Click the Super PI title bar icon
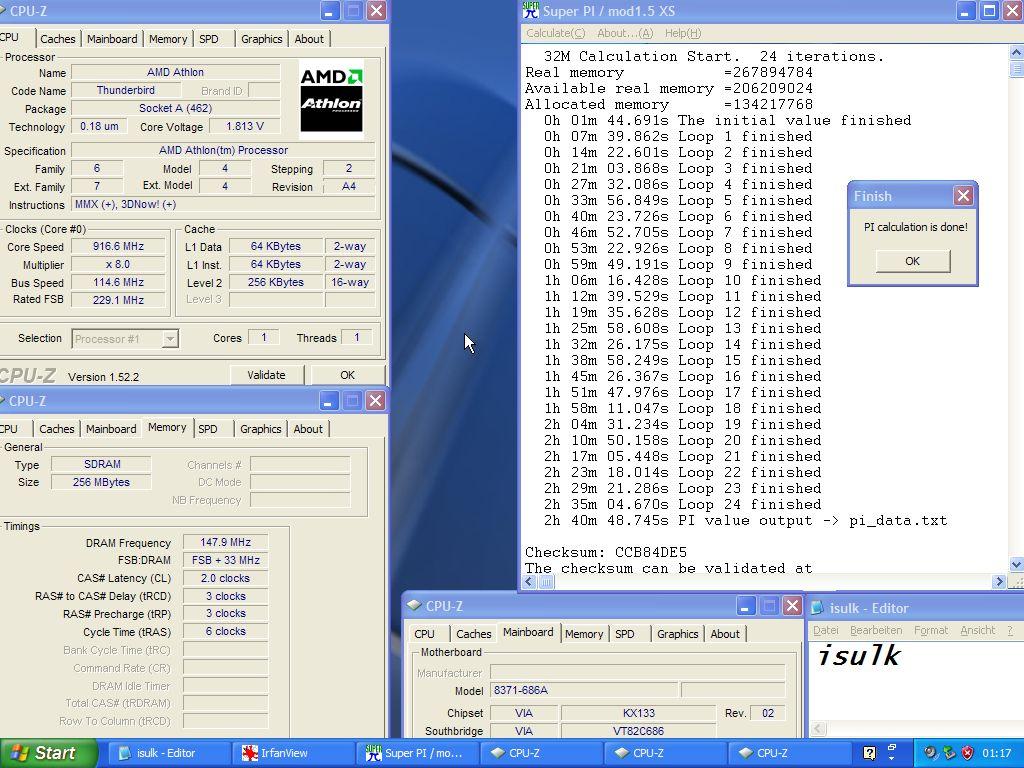Image resolution: width=1024 pixels, height=768 pixels. pyautogui.click(x=531, y=10)
